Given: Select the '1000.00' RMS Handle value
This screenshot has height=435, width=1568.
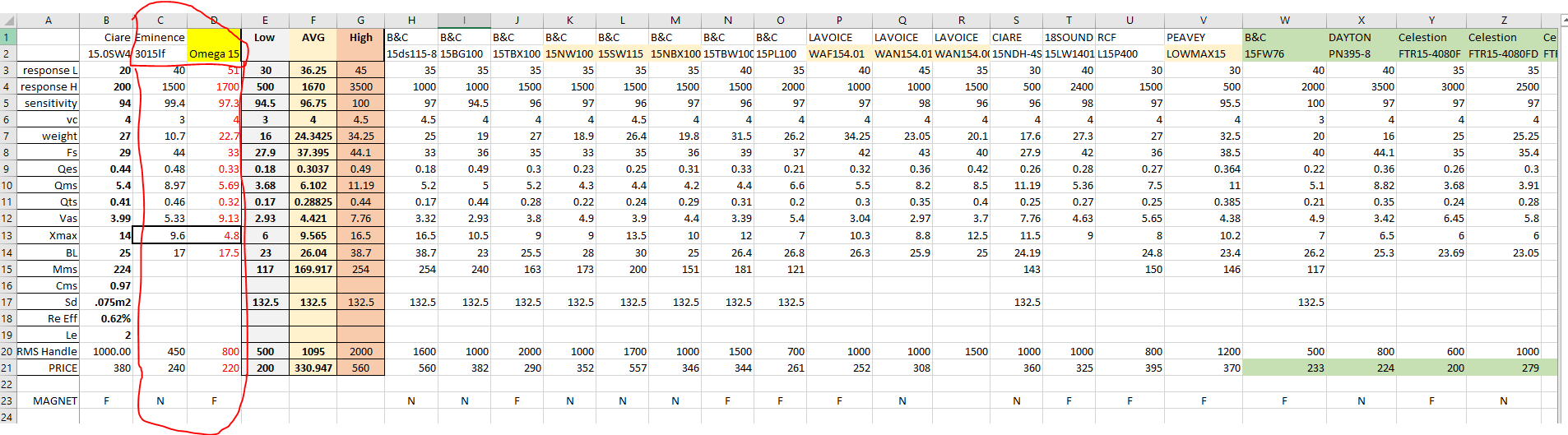Looking at the screenshot, I should tap(106, 351).
